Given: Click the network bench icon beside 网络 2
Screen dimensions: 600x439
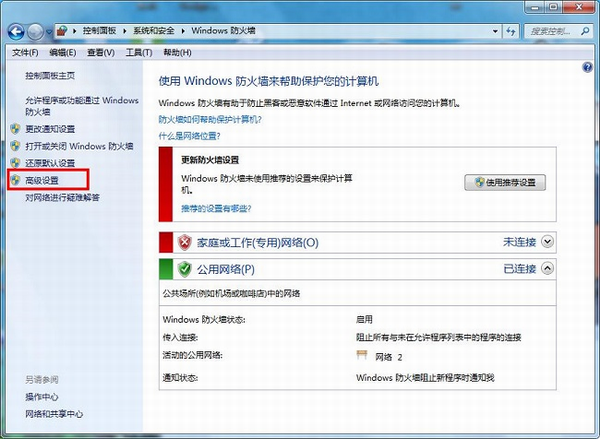Looking at the screenshot, I should click(362, 355).
